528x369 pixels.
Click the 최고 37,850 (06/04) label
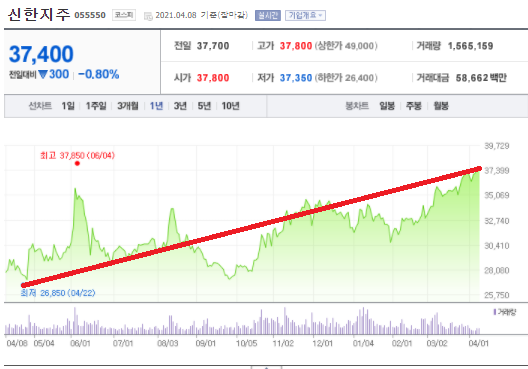[x=77, y=156]
